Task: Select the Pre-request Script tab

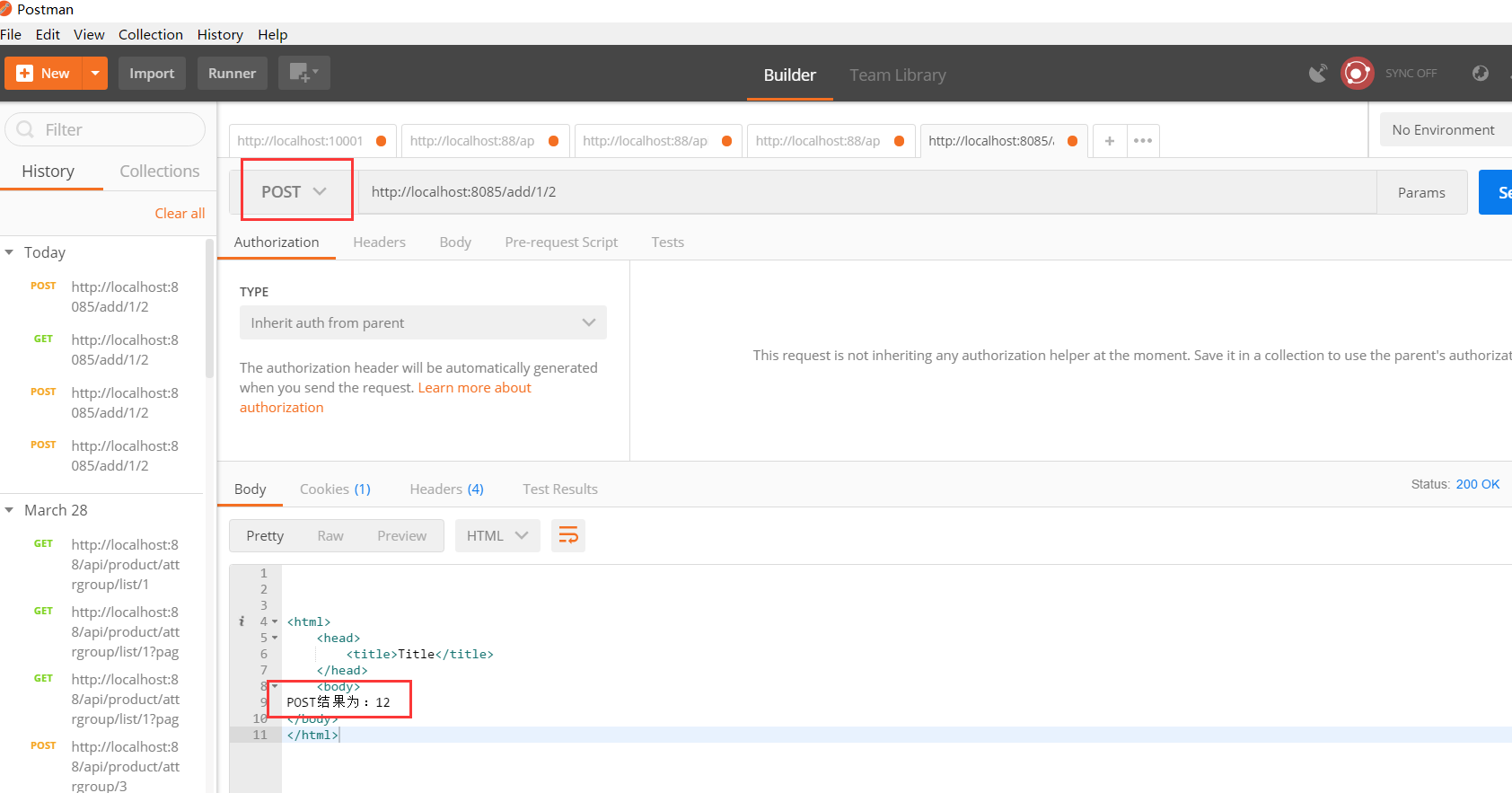Action: 561,242
